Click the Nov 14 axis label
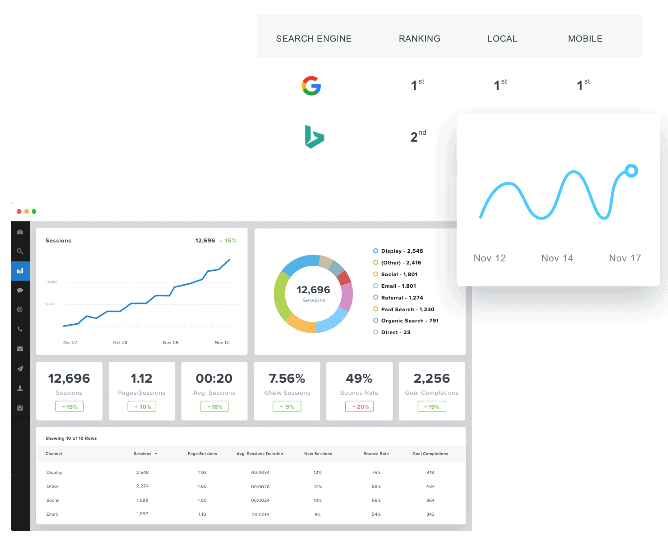 (557, 258)
